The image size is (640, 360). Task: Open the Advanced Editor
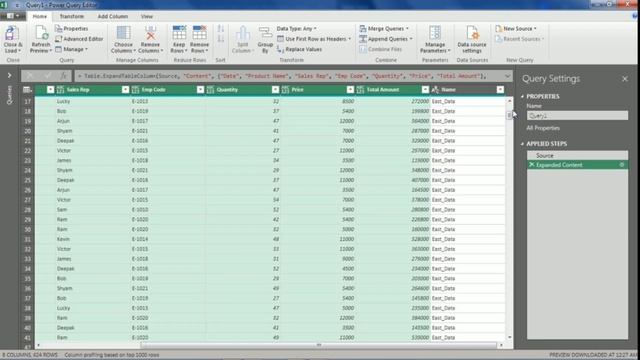(x=79, y=39)
